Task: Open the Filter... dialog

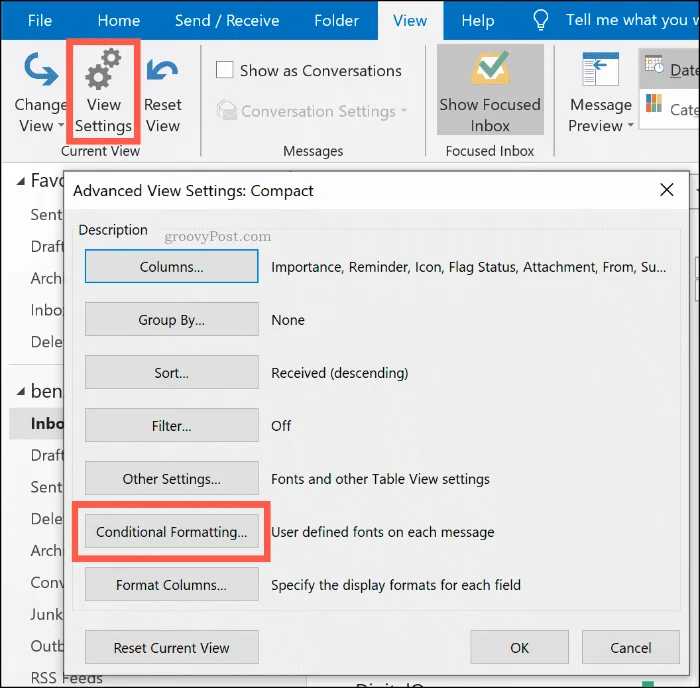Action: pyautogui.click(x=171, y=425)
